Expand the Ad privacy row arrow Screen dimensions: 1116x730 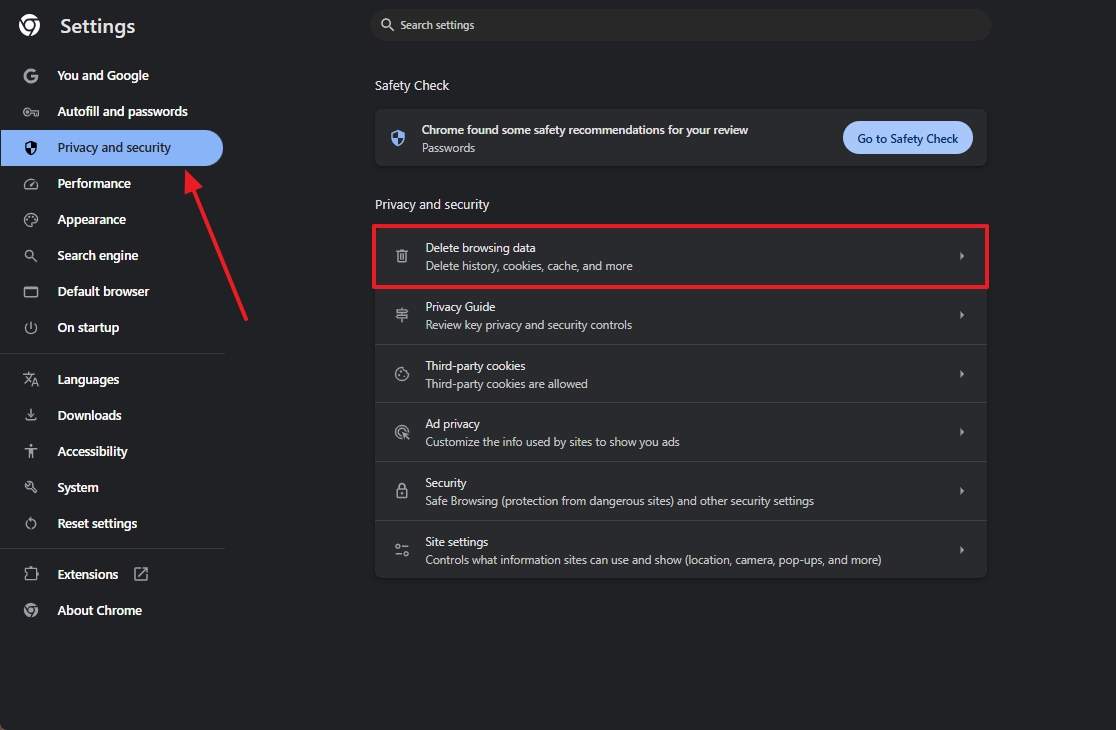pyautogui.click(x=962, y=432)
